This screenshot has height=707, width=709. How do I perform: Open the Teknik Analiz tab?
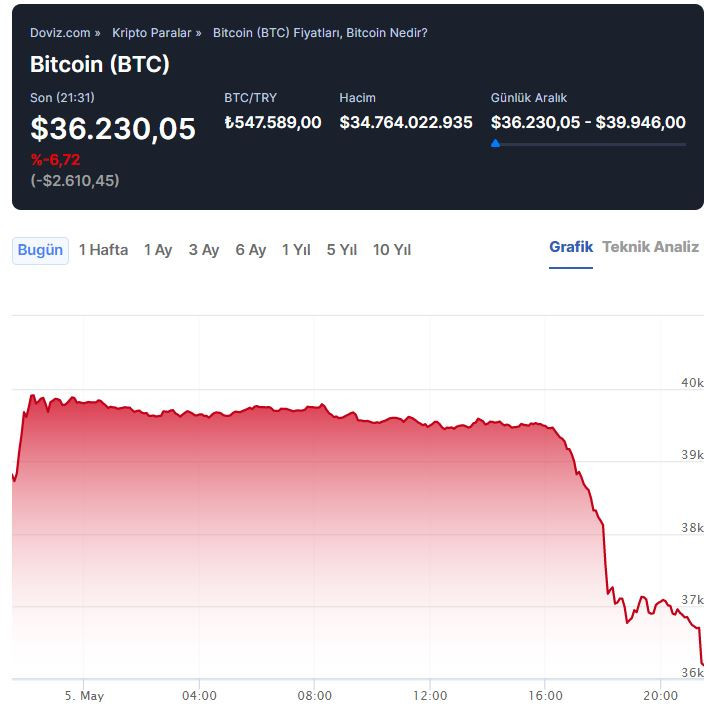pyautogui.click(x=650, y=247)
